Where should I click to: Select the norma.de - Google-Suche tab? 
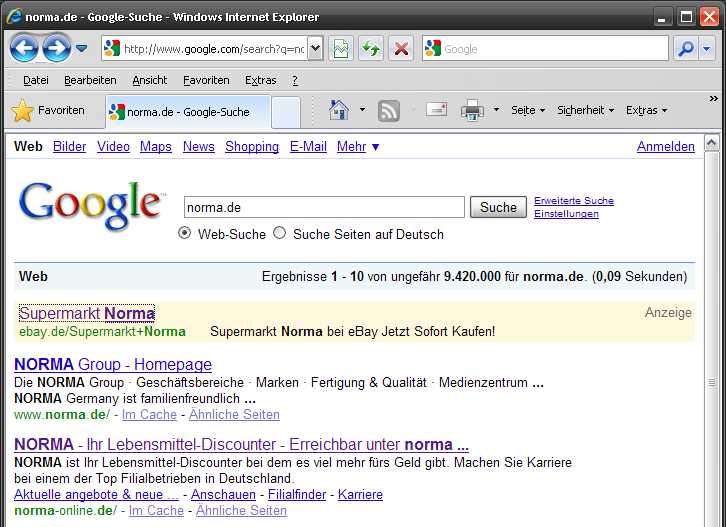188,112
